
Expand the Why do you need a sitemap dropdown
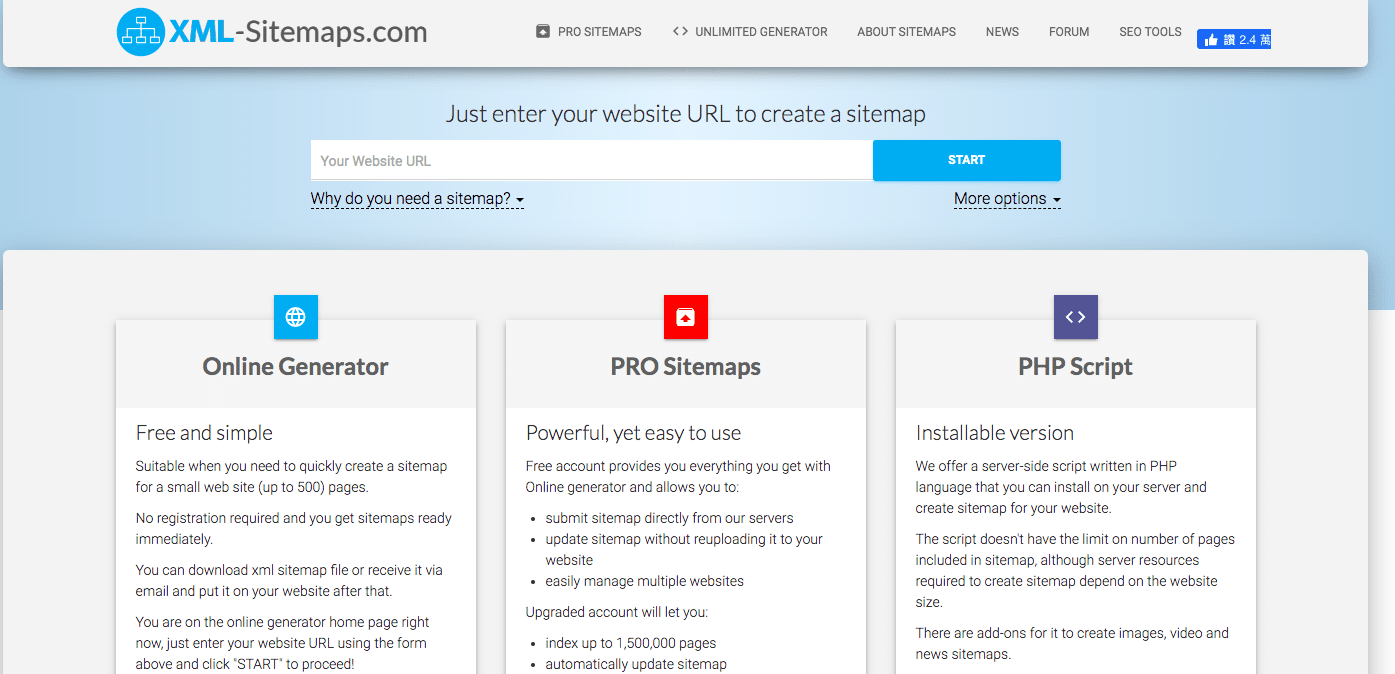(x=417, y=198)
